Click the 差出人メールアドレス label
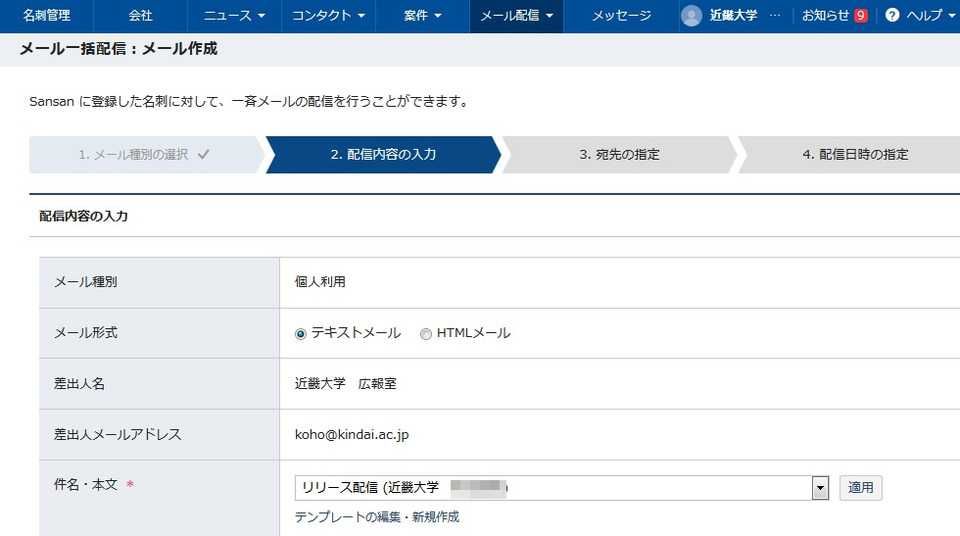This screenshot has height=536, width=960. coord(118,435)
